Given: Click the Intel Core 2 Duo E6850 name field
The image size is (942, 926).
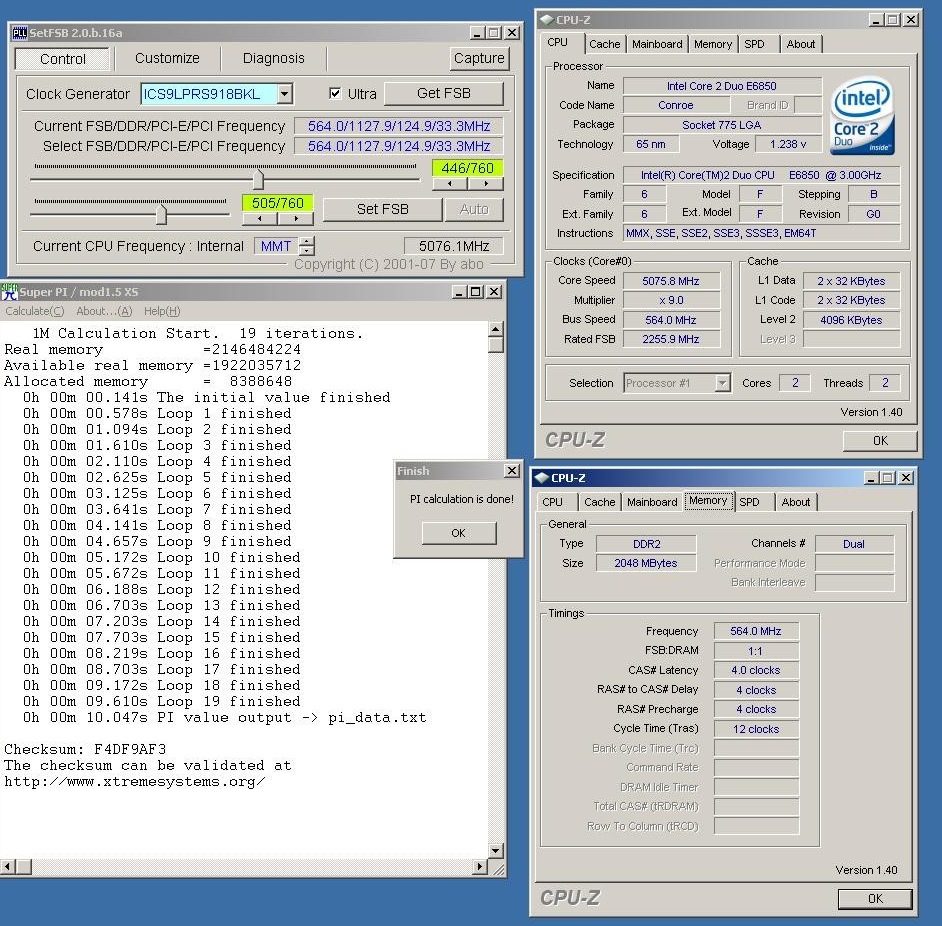Looking at the screenshot, I should tap(722, 86).
